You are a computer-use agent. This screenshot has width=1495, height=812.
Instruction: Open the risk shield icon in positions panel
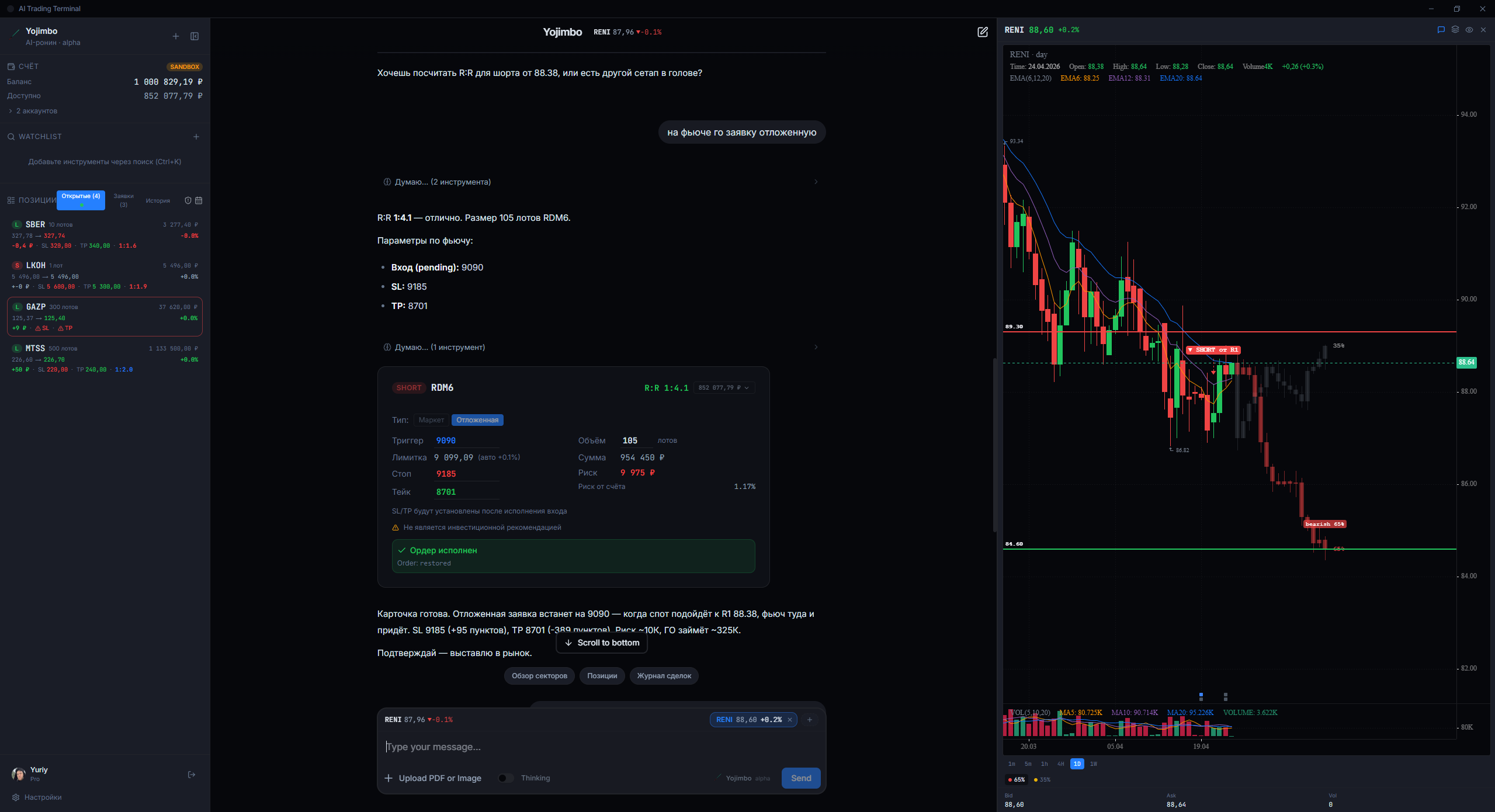tap(187, 200)
